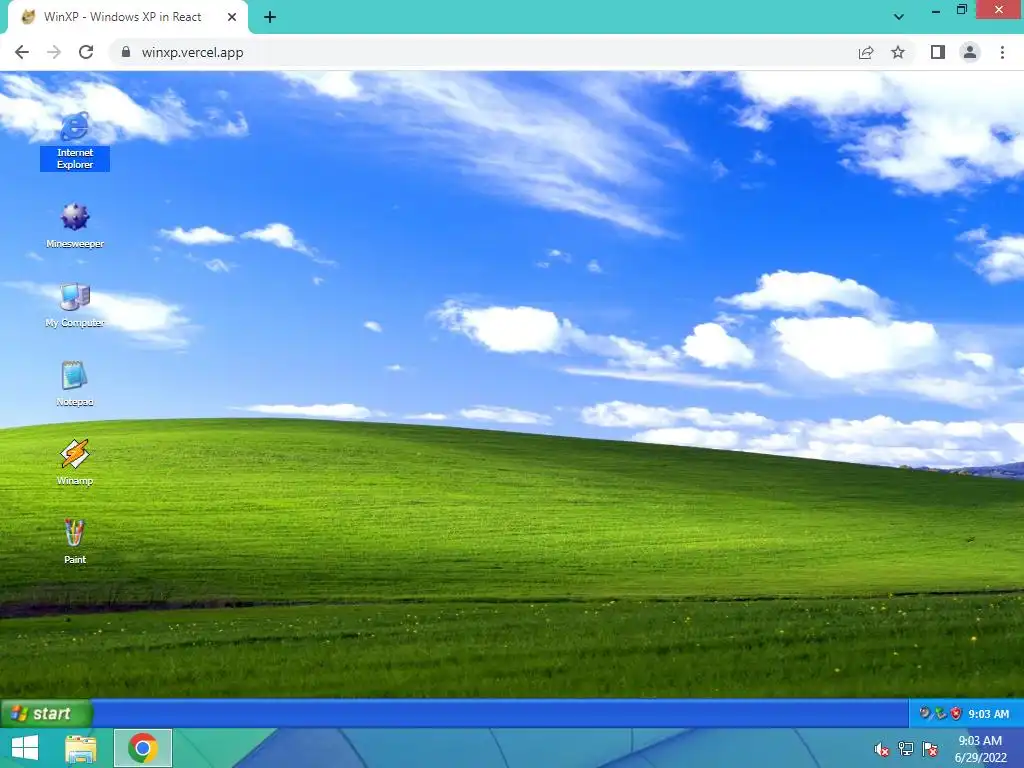Bookmark this page with the star icon

tap(898, 52)
